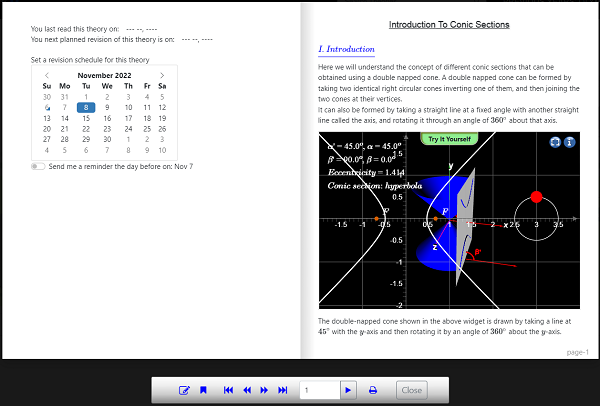The image size is (600, 406).
Task: Go to previous month in calendar
Action: pyautogui.click(x=46, y=75)
